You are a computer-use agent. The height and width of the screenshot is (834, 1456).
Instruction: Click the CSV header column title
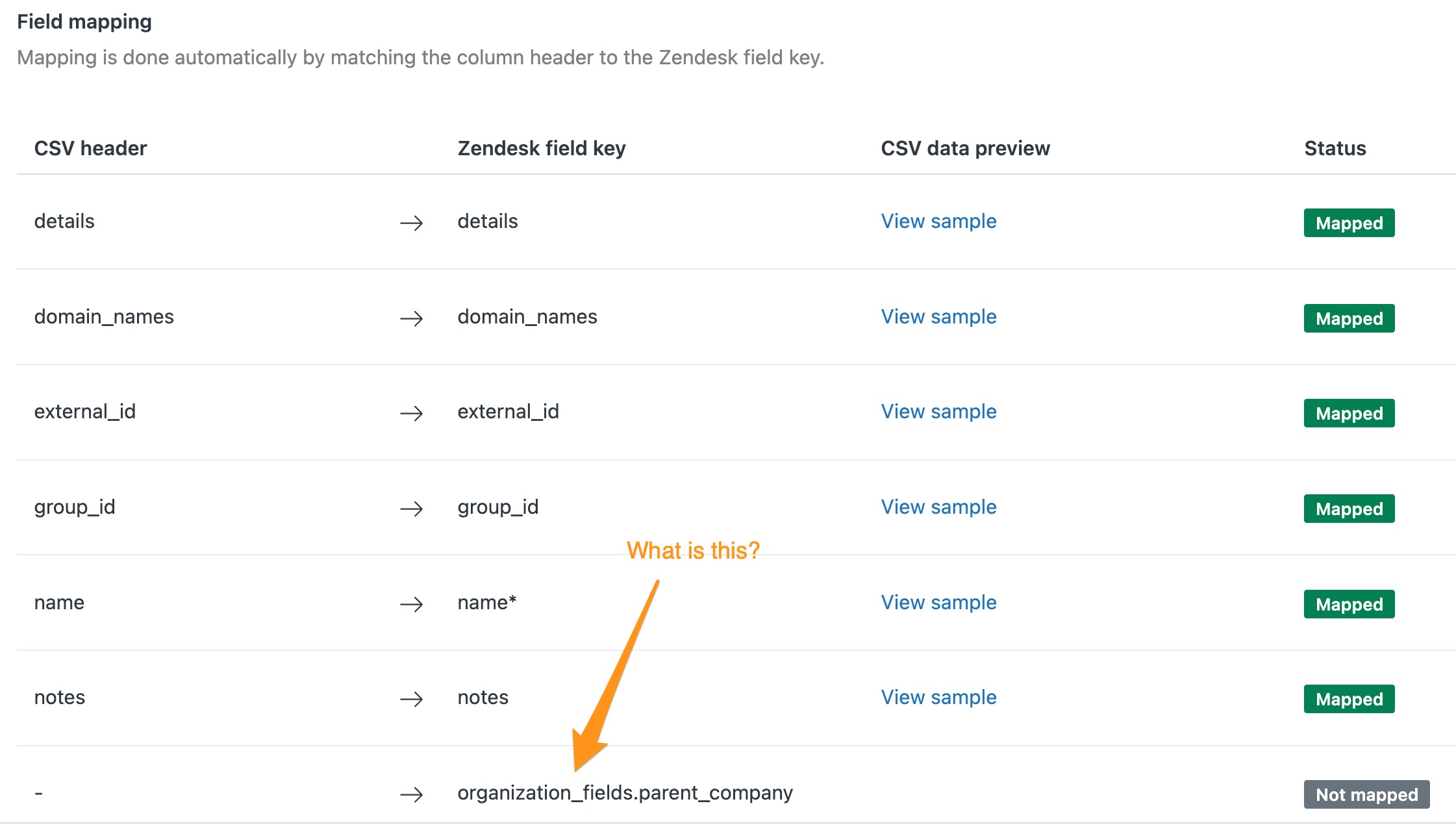tap(90, 148)
